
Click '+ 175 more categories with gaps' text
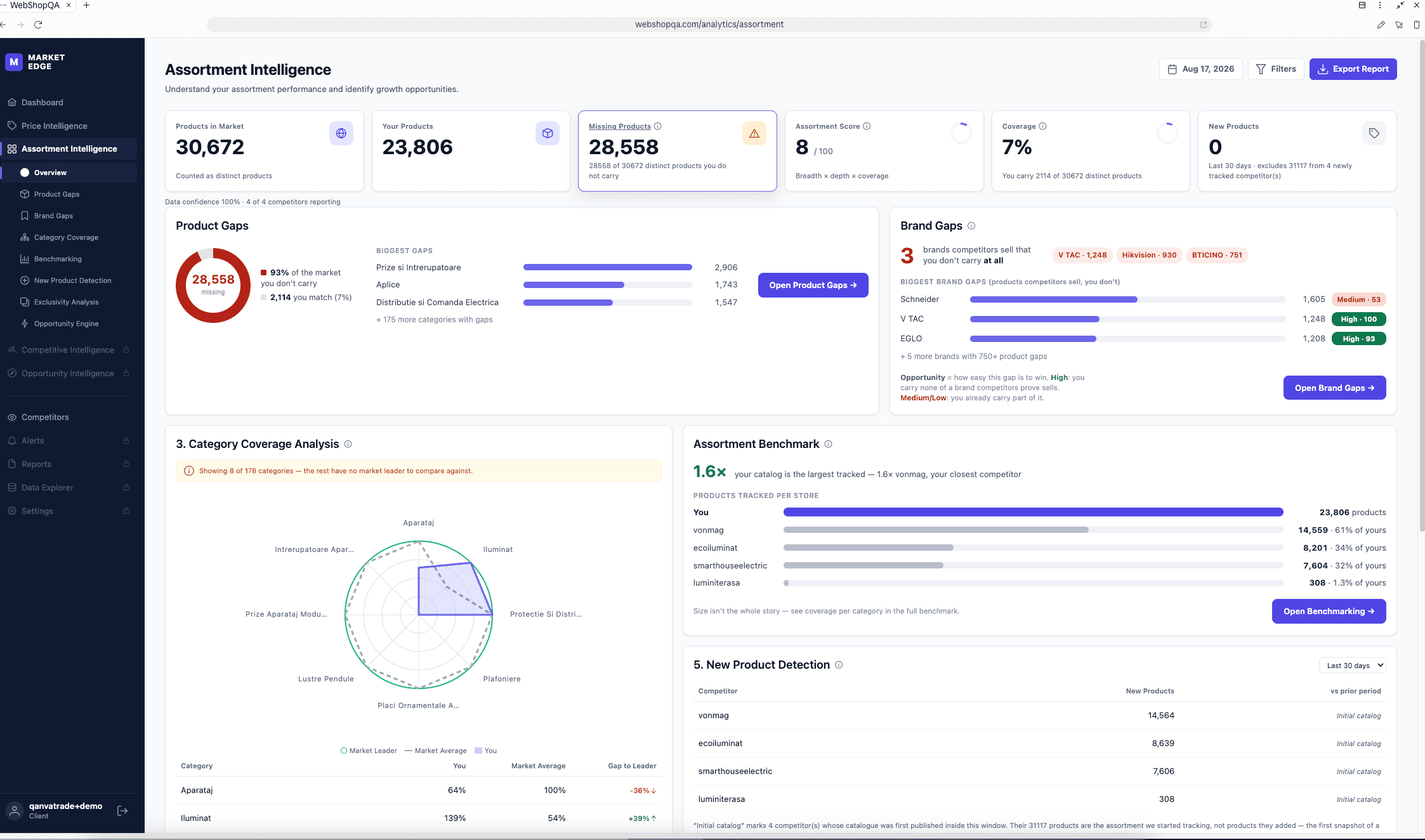pos(434,320)
